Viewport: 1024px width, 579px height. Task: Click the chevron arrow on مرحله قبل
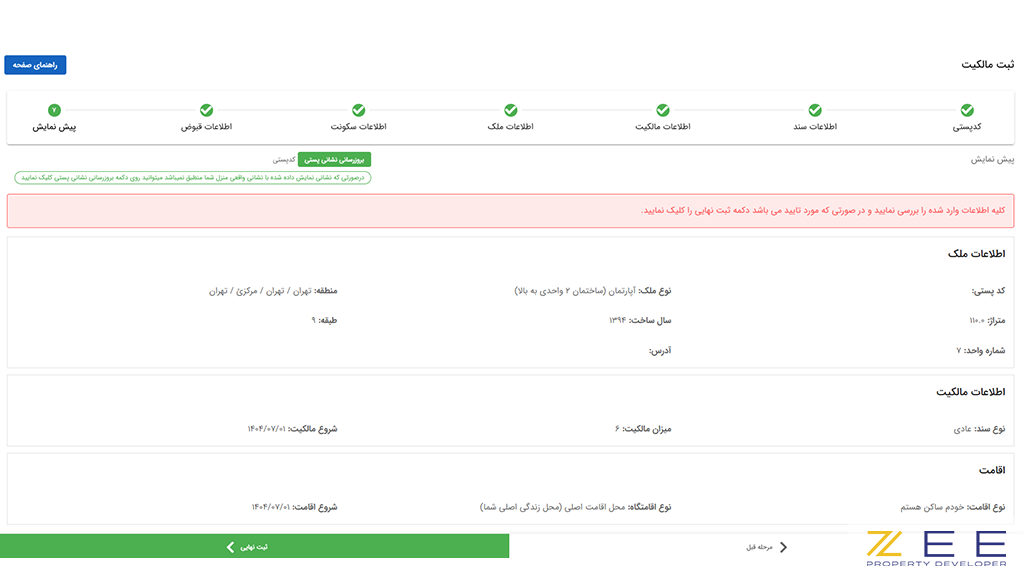784,547
